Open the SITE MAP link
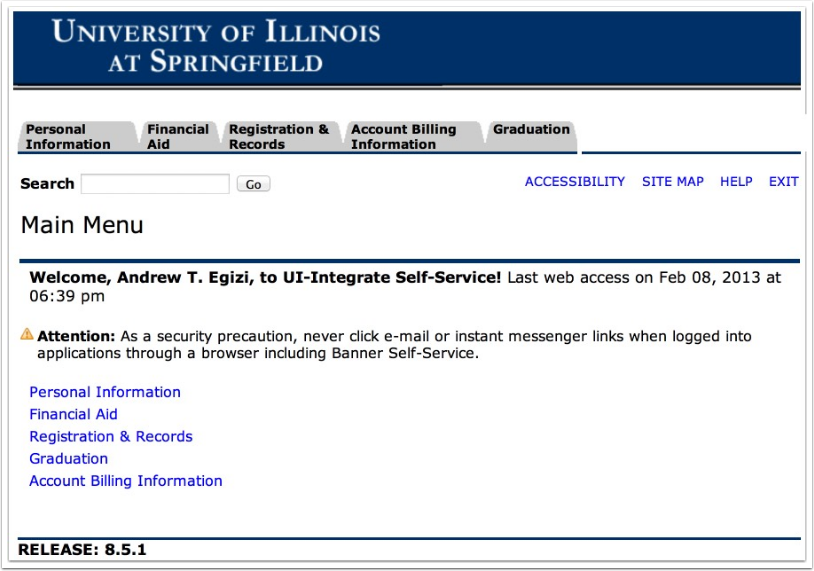814x571 pixels. click(x=673, y=182)
